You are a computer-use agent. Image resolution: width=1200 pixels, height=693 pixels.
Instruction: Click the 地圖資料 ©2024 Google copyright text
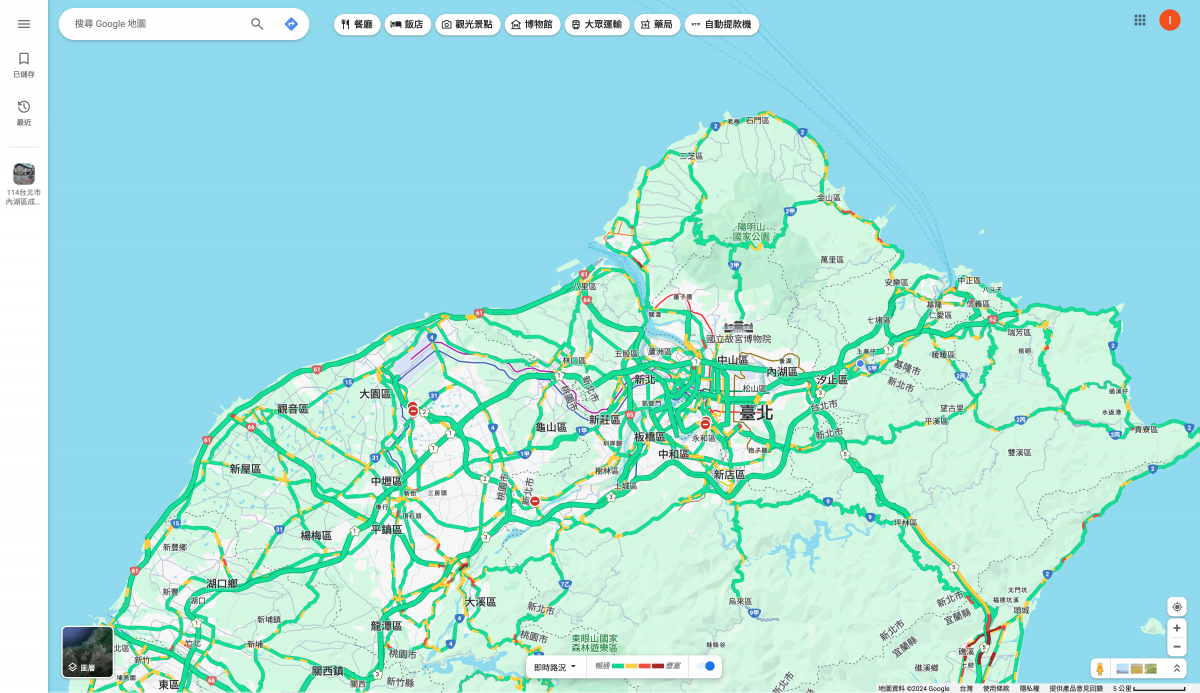click(x=914, y=688)
